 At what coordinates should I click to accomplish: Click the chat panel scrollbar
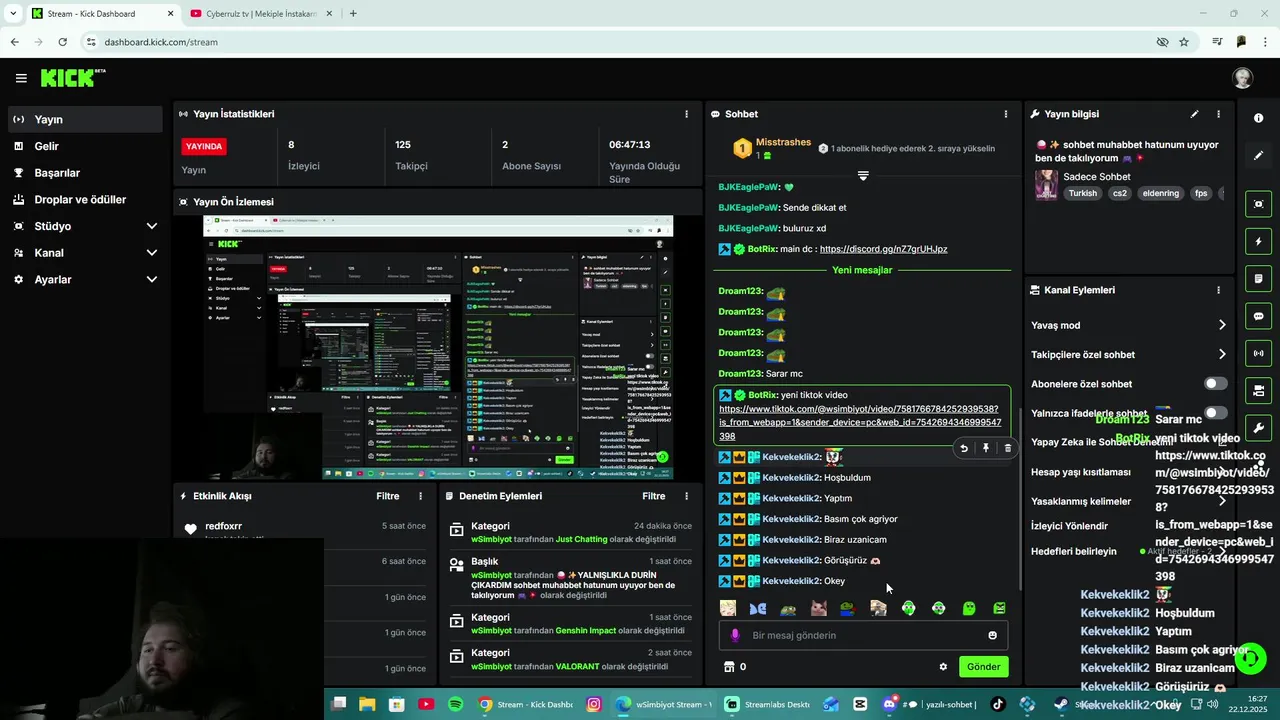pos(1019,498)
